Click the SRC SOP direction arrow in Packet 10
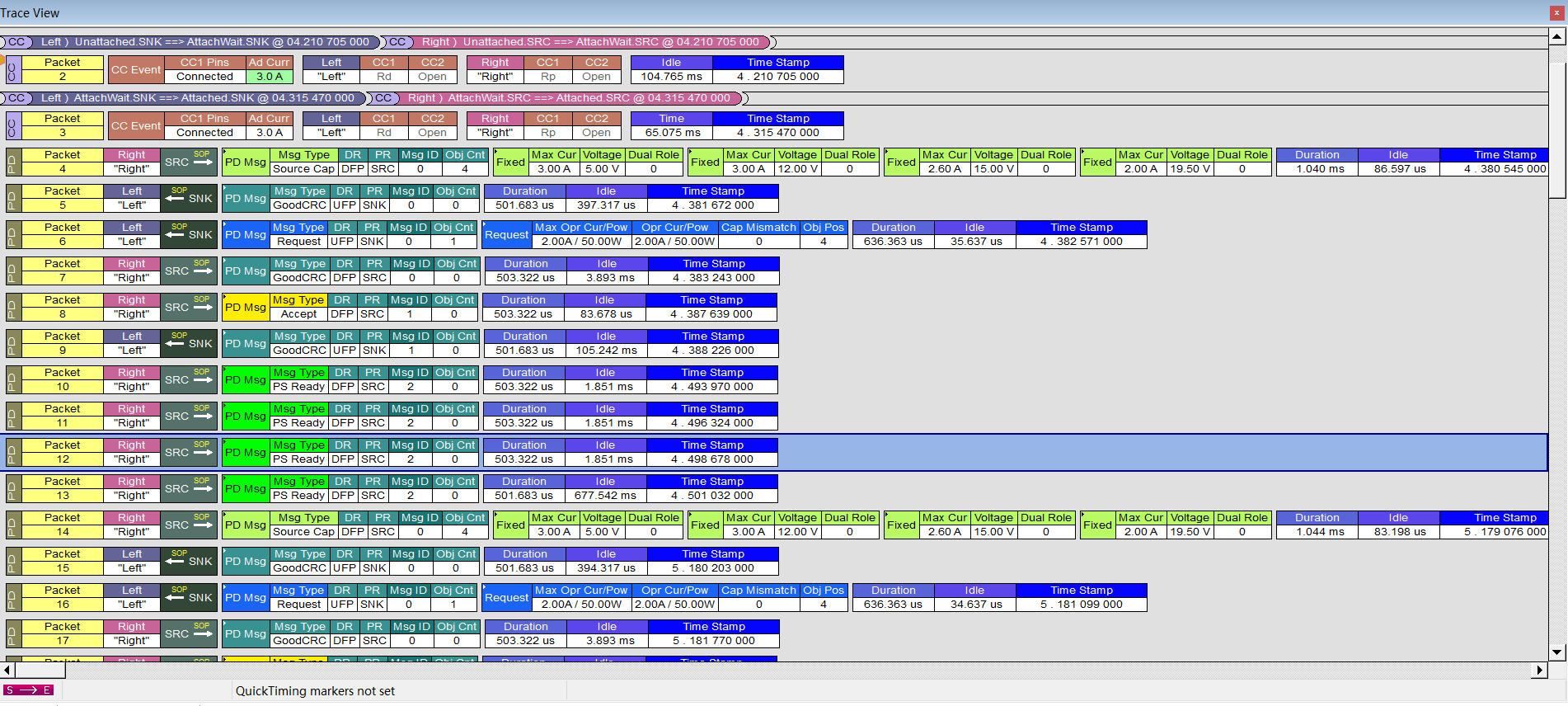1568x706 pixels. click(x=189, y=379)
